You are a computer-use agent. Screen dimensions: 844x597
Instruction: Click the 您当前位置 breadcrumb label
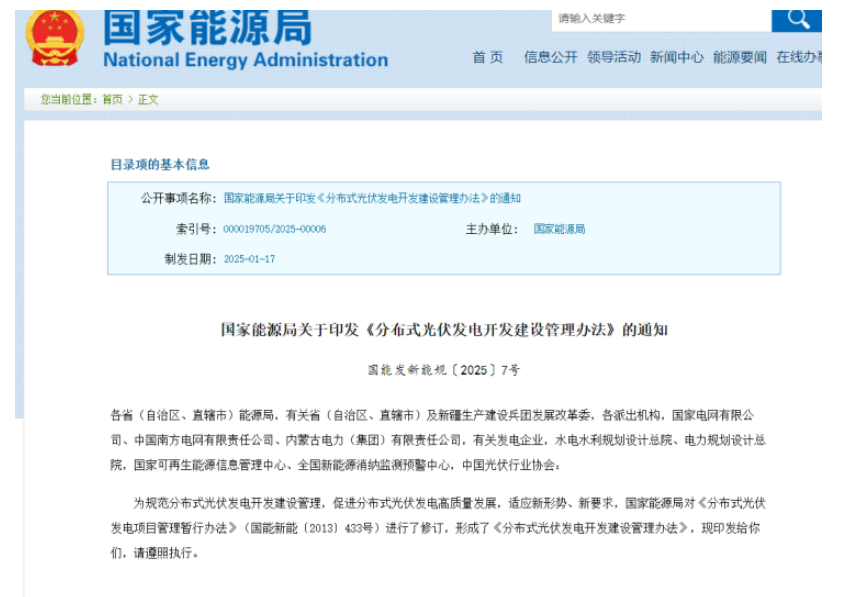click(69, 100)
